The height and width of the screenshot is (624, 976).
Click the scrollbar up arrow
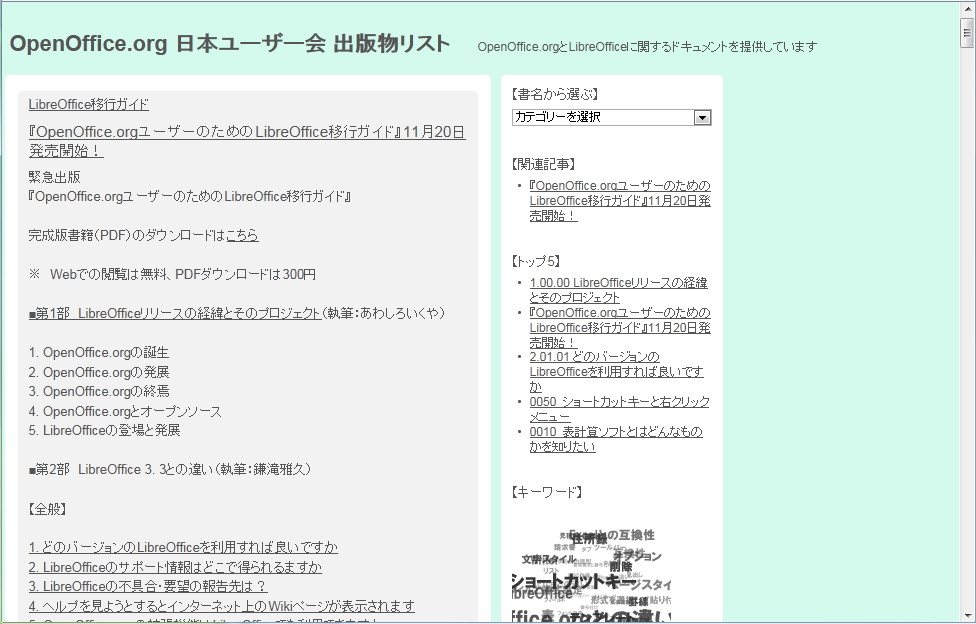coord(967,10)
